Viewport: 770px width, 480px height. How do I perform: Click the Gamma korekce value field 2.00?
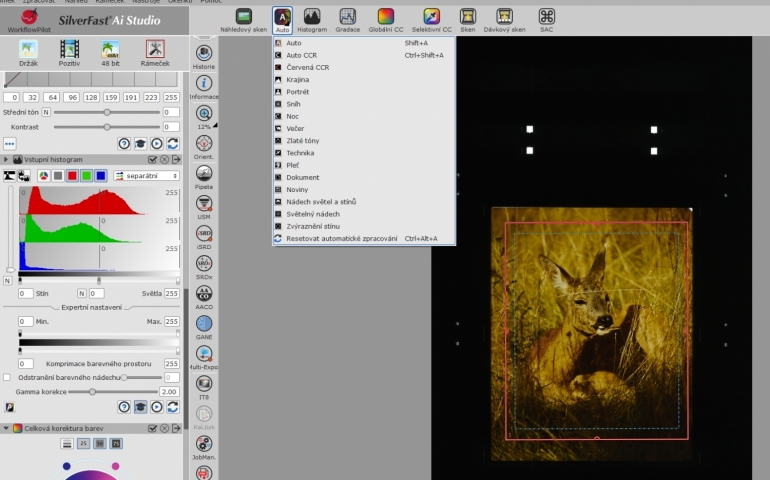[x=169, y=392]
